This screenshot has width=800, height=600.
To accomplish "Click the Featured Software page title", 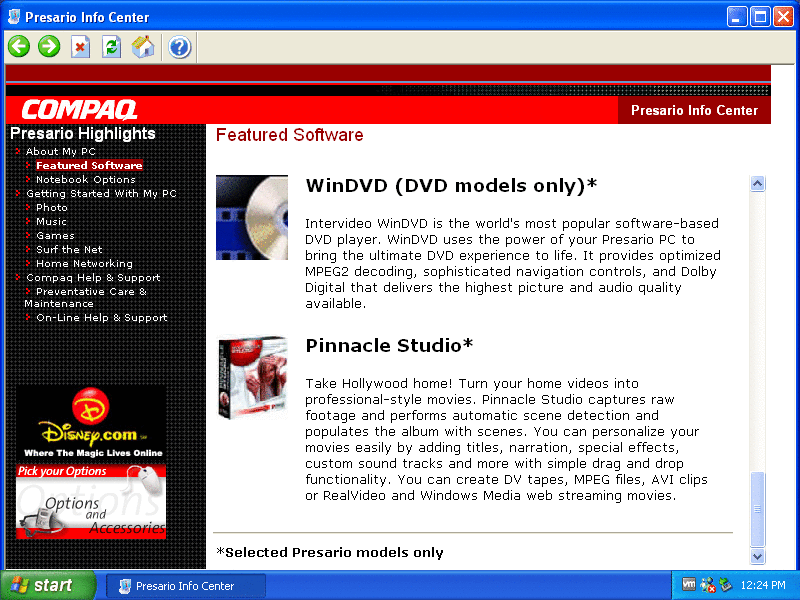I will click(289, 135).
